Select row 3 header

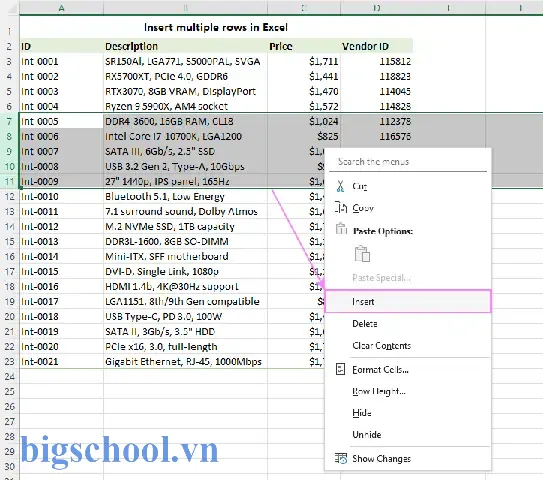9,61
